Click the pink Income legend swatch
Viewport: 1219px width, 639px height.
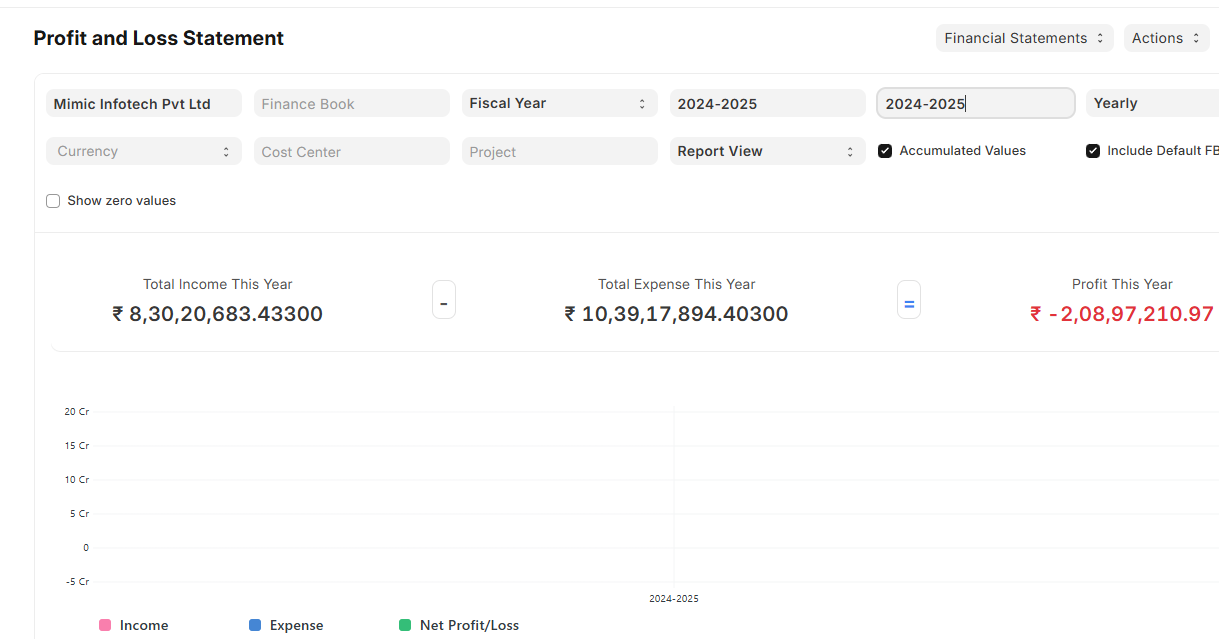[105, 625]
